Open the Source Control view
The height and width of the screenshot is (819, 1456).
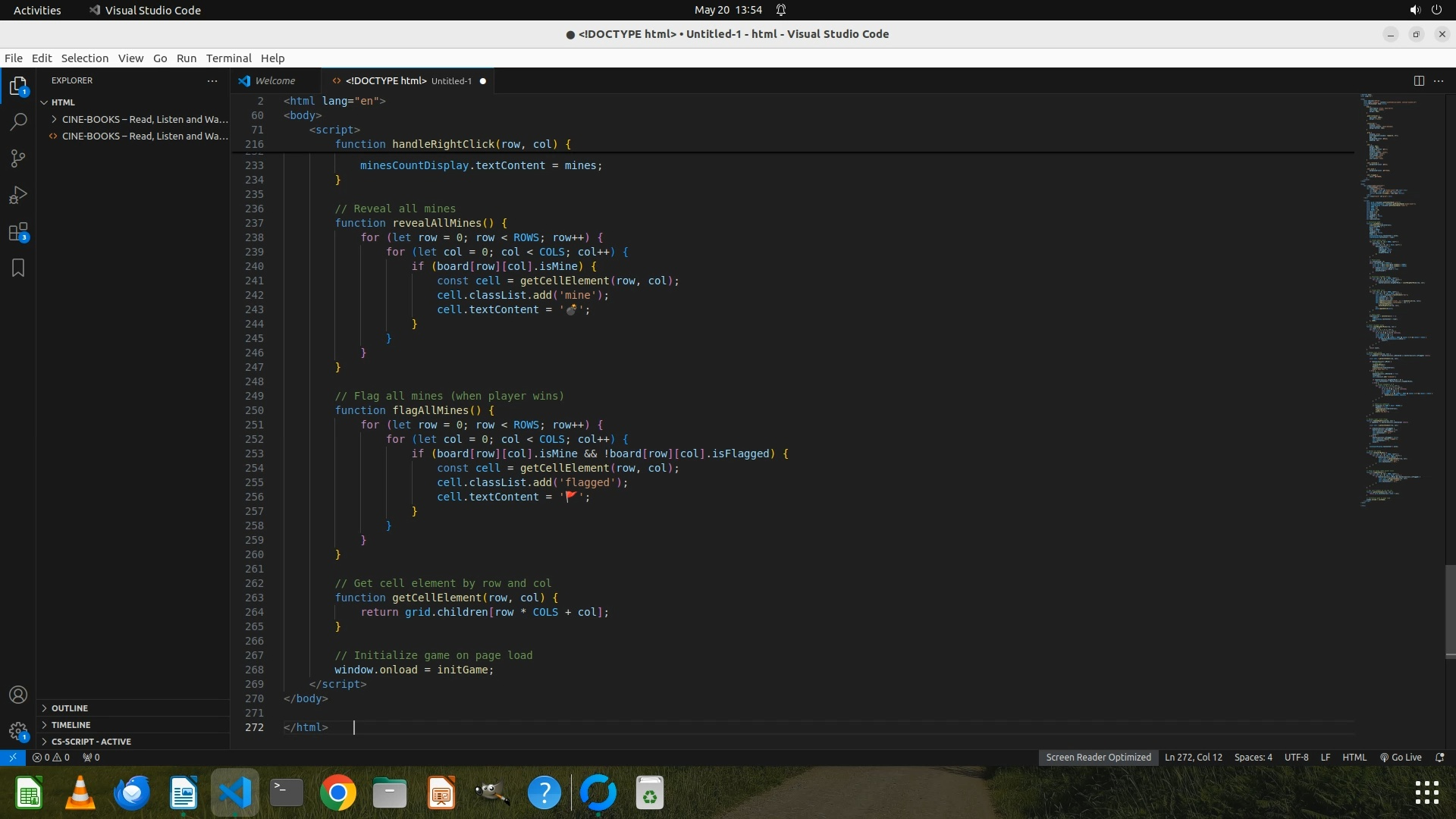point(18,158)
